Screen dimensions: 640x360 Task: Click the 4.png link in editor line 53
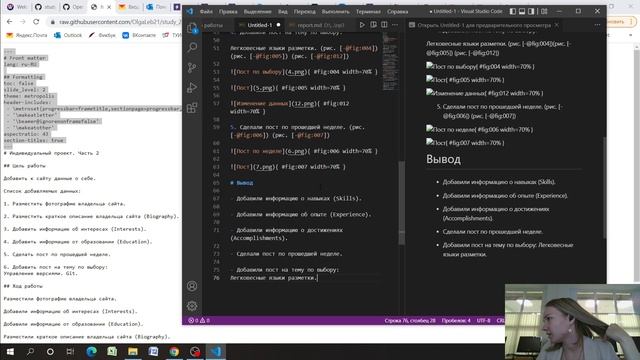tap(296, 72)
